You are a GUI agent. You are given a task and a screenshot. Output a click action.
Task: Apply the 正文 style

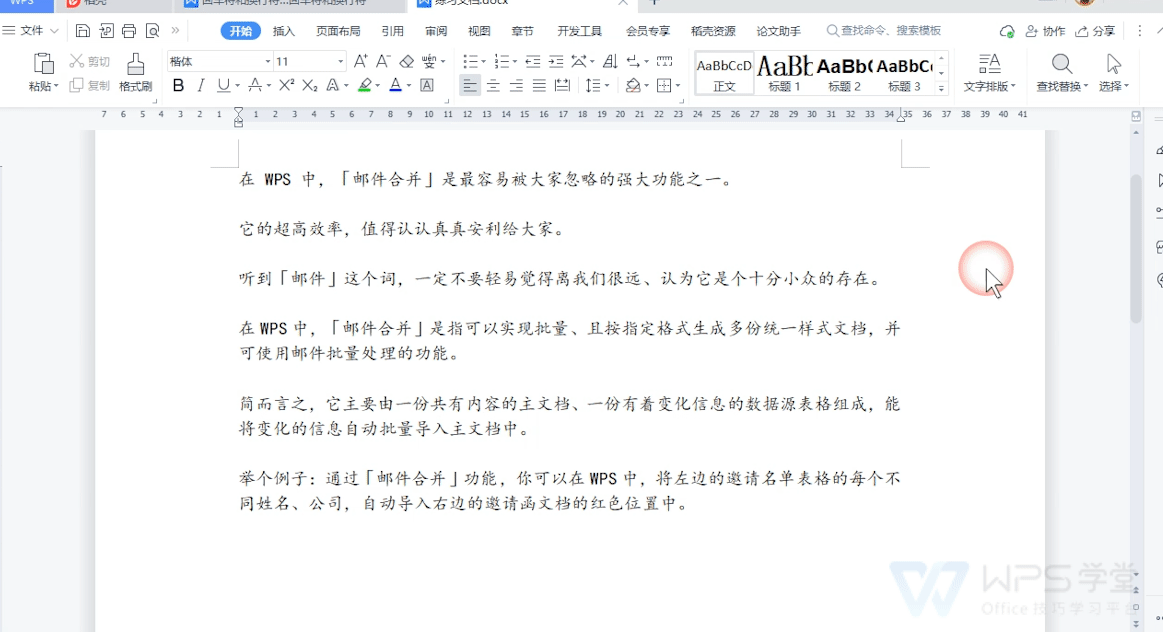pos(724,73)
